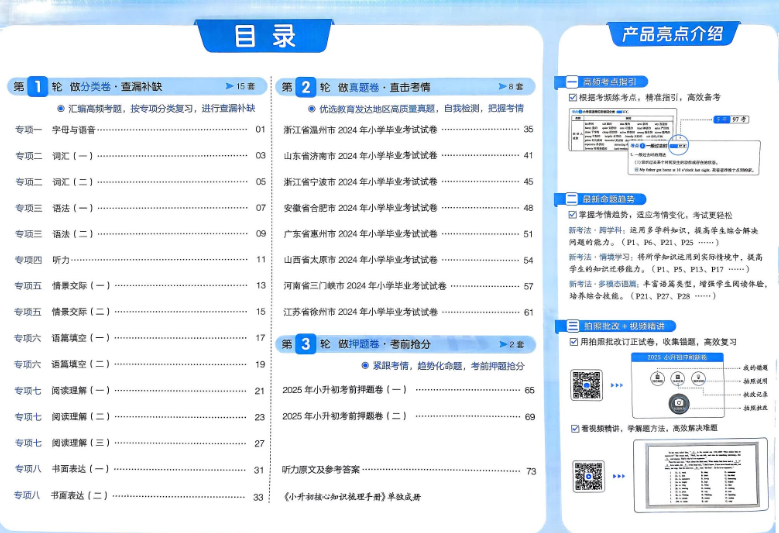Screen dimensions: 779x533
Task: Open 山东省济南市 2024年小学毕业考试试卷
Action: coord(408,155)
